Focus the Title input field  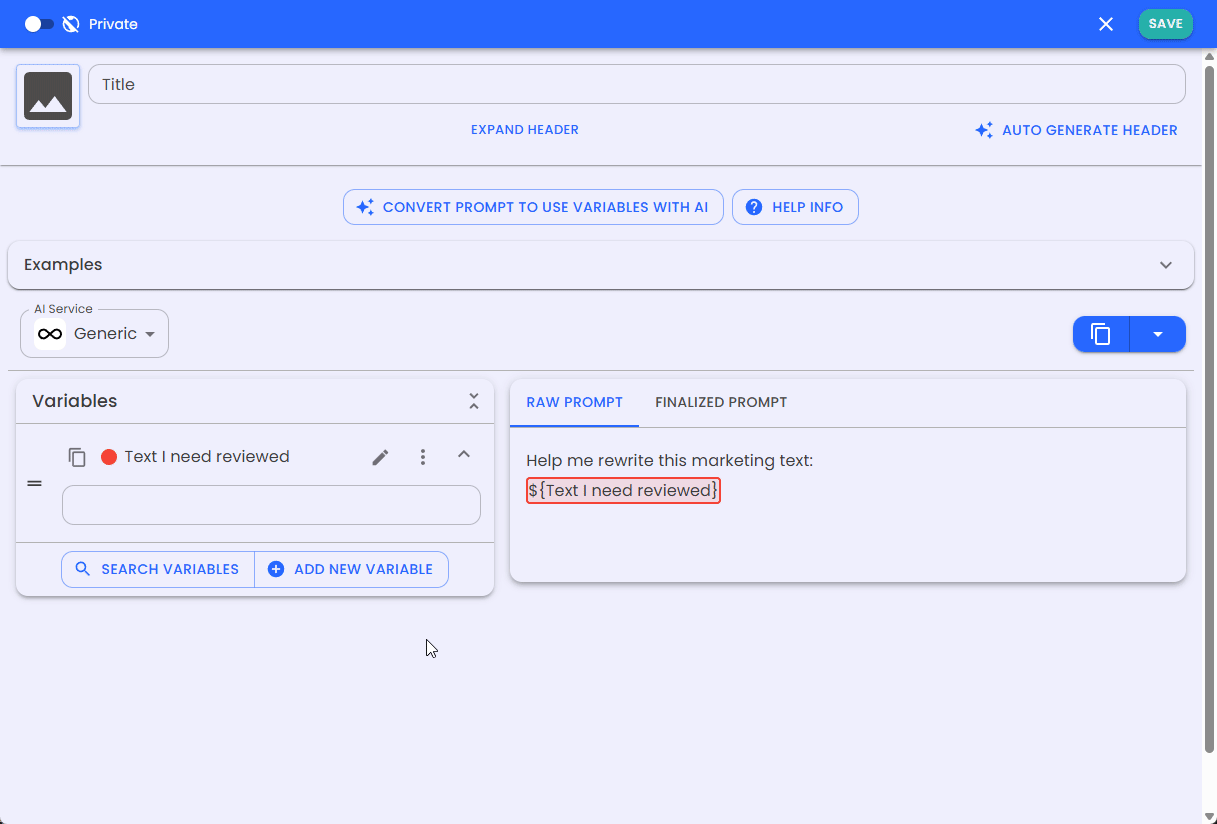pyautogui.click(x=637, y=84)
